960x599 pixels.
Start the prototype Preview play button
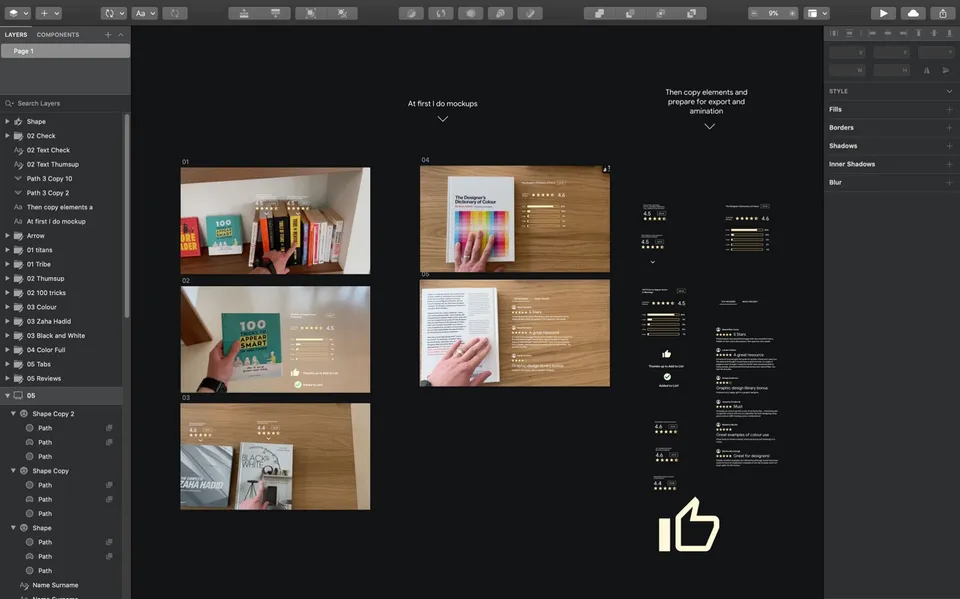pos(883,13)
